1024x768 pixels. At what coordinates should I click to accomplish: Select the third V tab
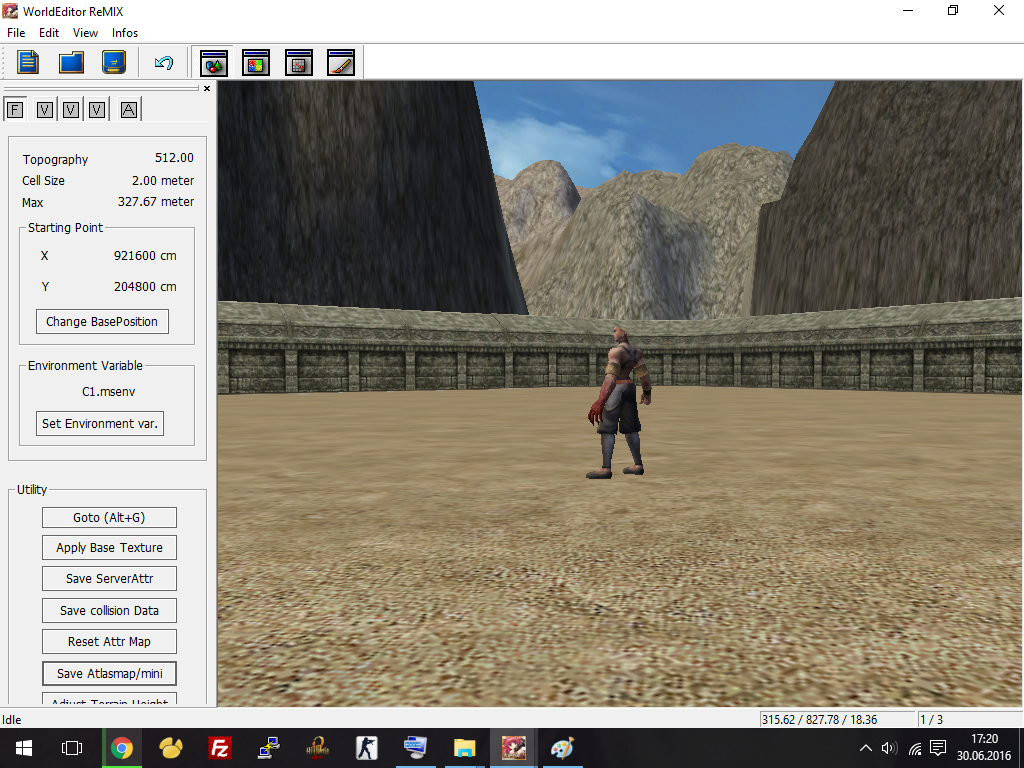point(97,110)
